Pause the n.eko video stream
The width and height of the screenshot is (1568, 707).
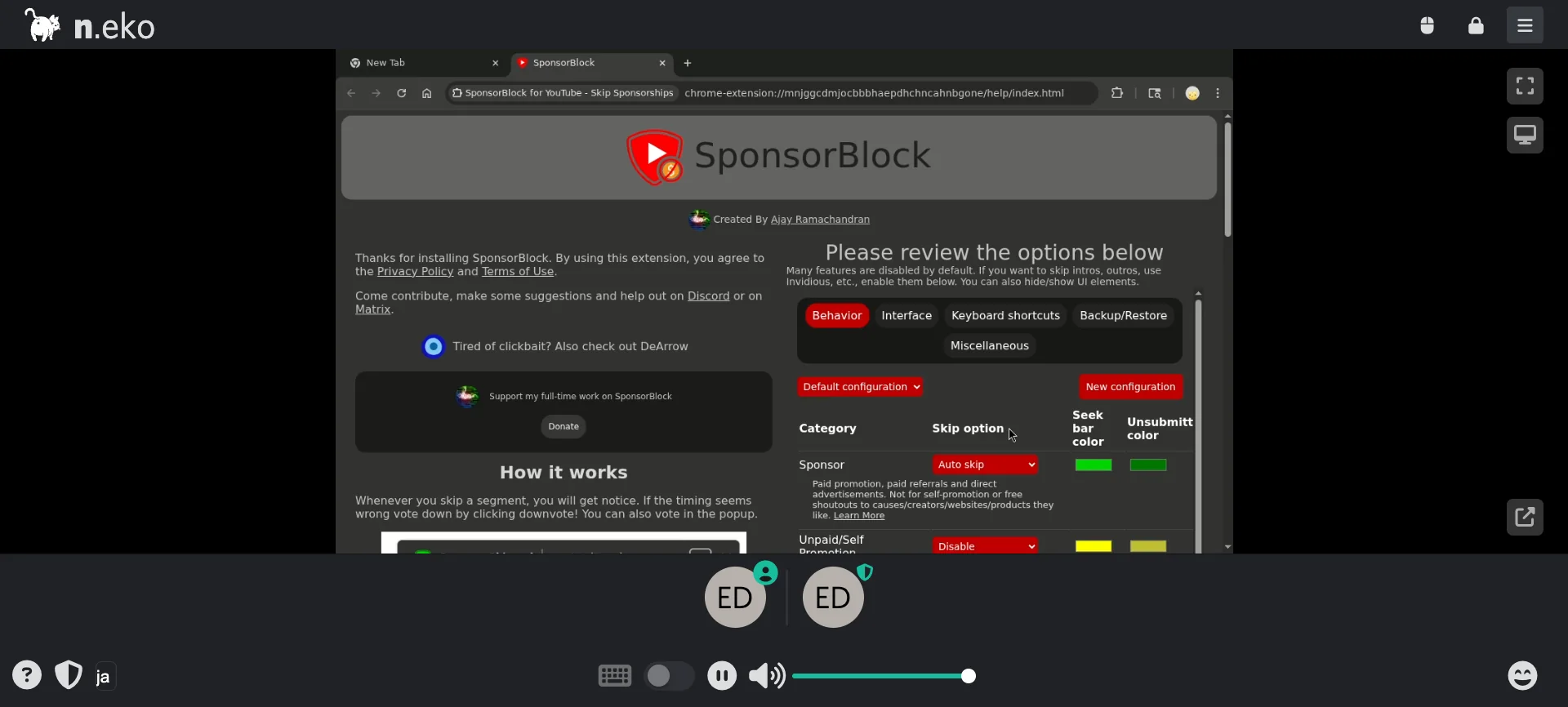click(722, 675)
